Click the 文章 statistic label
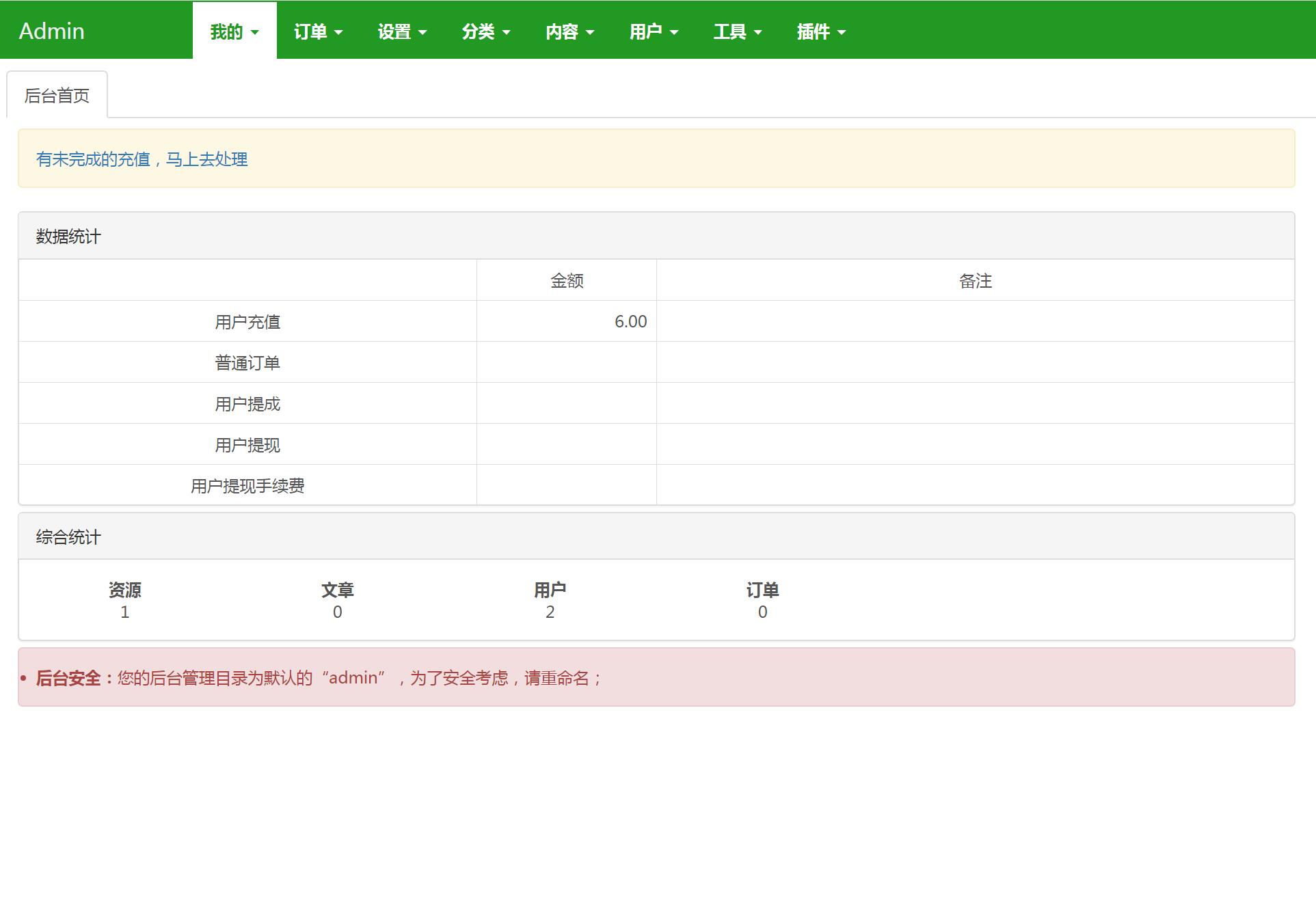 (x=338, y=590)
